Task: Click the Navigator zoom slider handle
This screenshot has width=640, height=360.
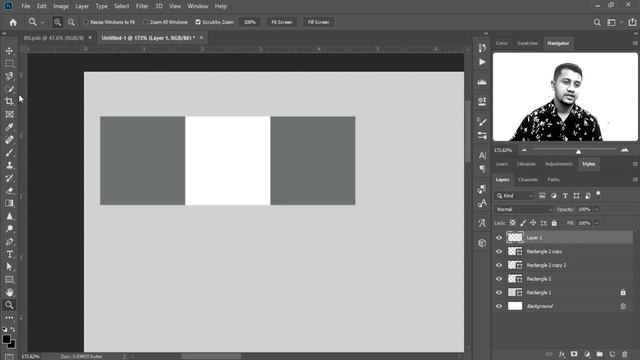Action: 578,151
